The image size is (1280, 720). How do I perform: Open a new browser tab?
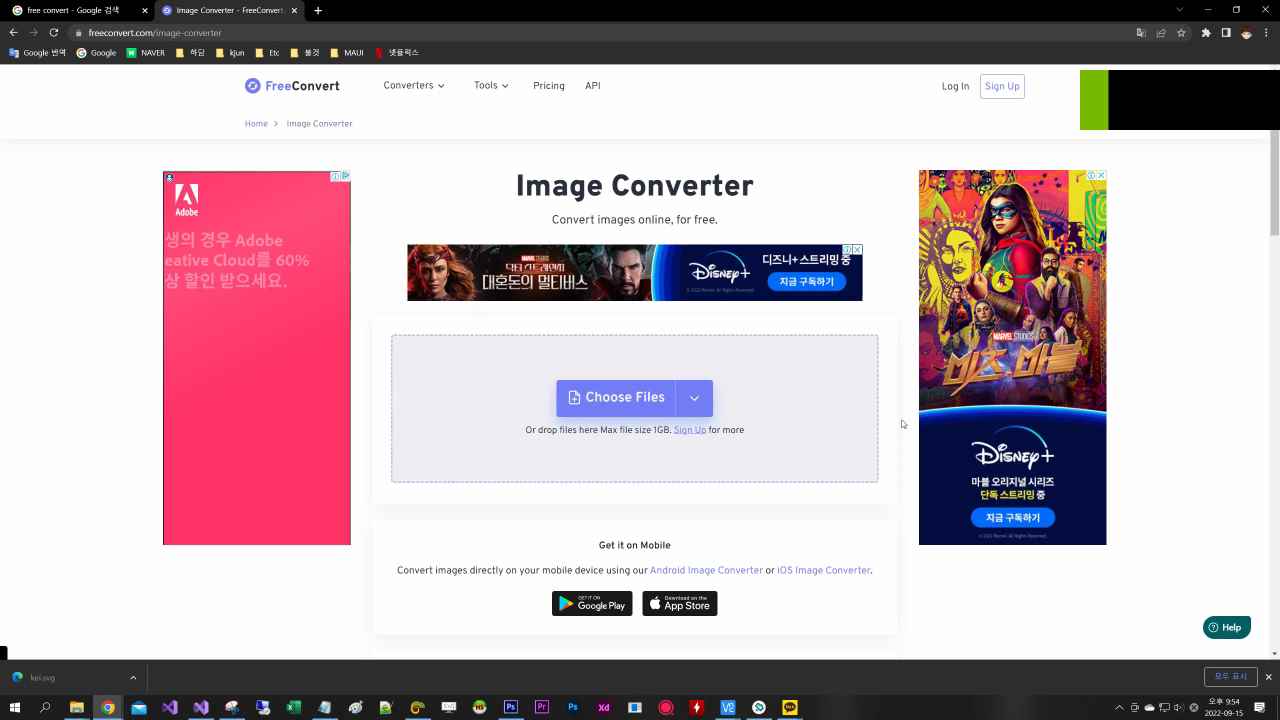pos(318,10)
